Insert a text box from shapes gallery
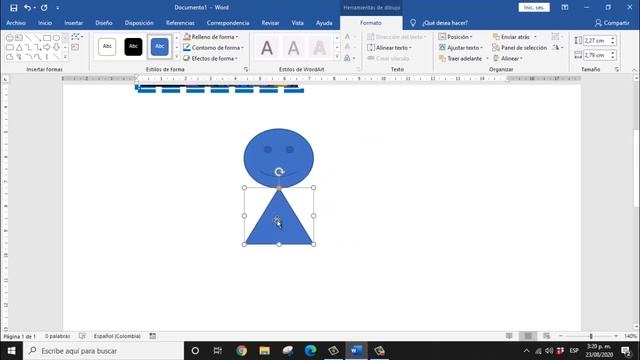The height and width of the screenshot is (360, 640). pyautogui.click(x=19, y=38)
